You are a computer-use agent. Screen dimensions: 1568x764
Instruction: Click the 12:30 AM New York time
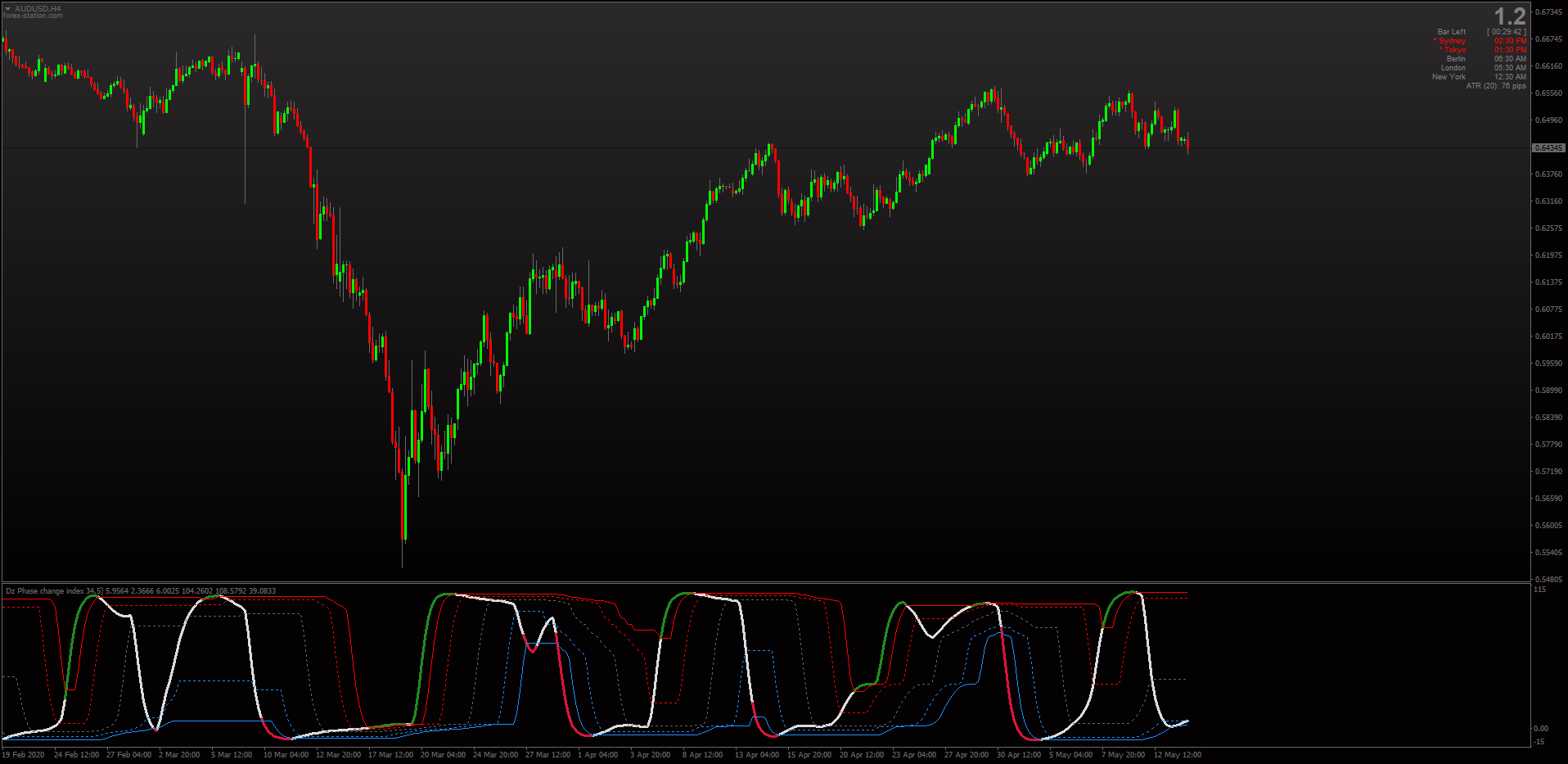(1510, 77)
